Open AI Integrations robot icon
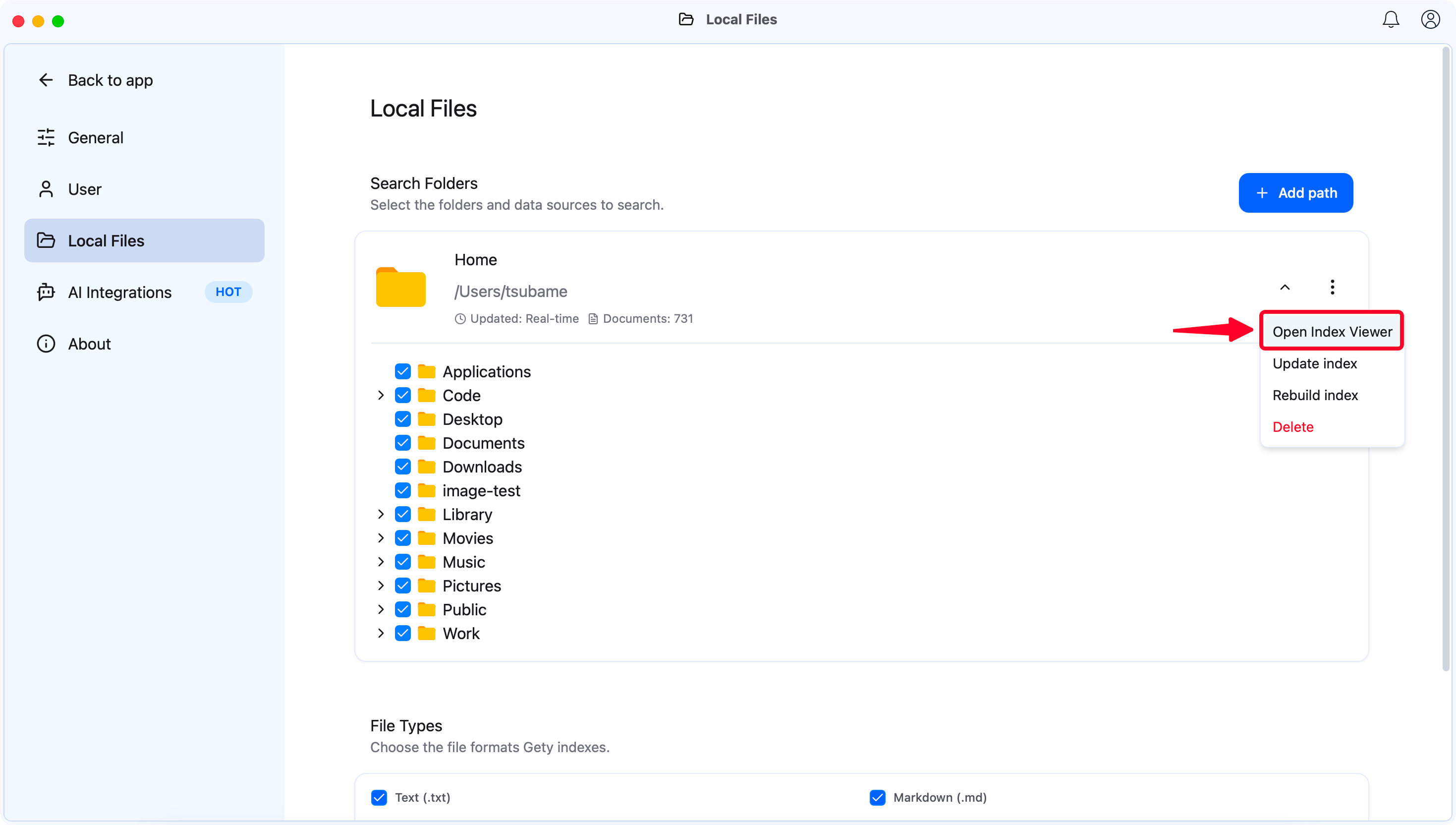Screen dimensions: 1456x825 46,293
